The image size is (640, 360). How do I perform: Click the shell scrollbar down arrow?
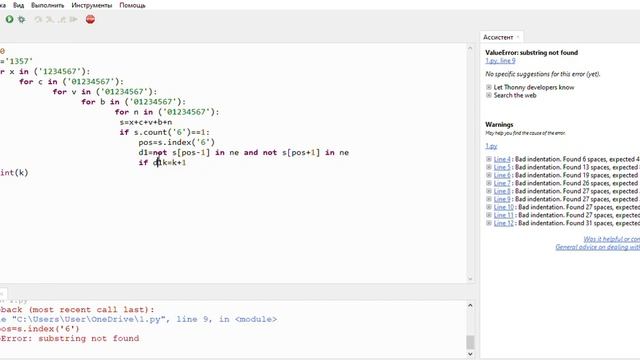[470, 354]
